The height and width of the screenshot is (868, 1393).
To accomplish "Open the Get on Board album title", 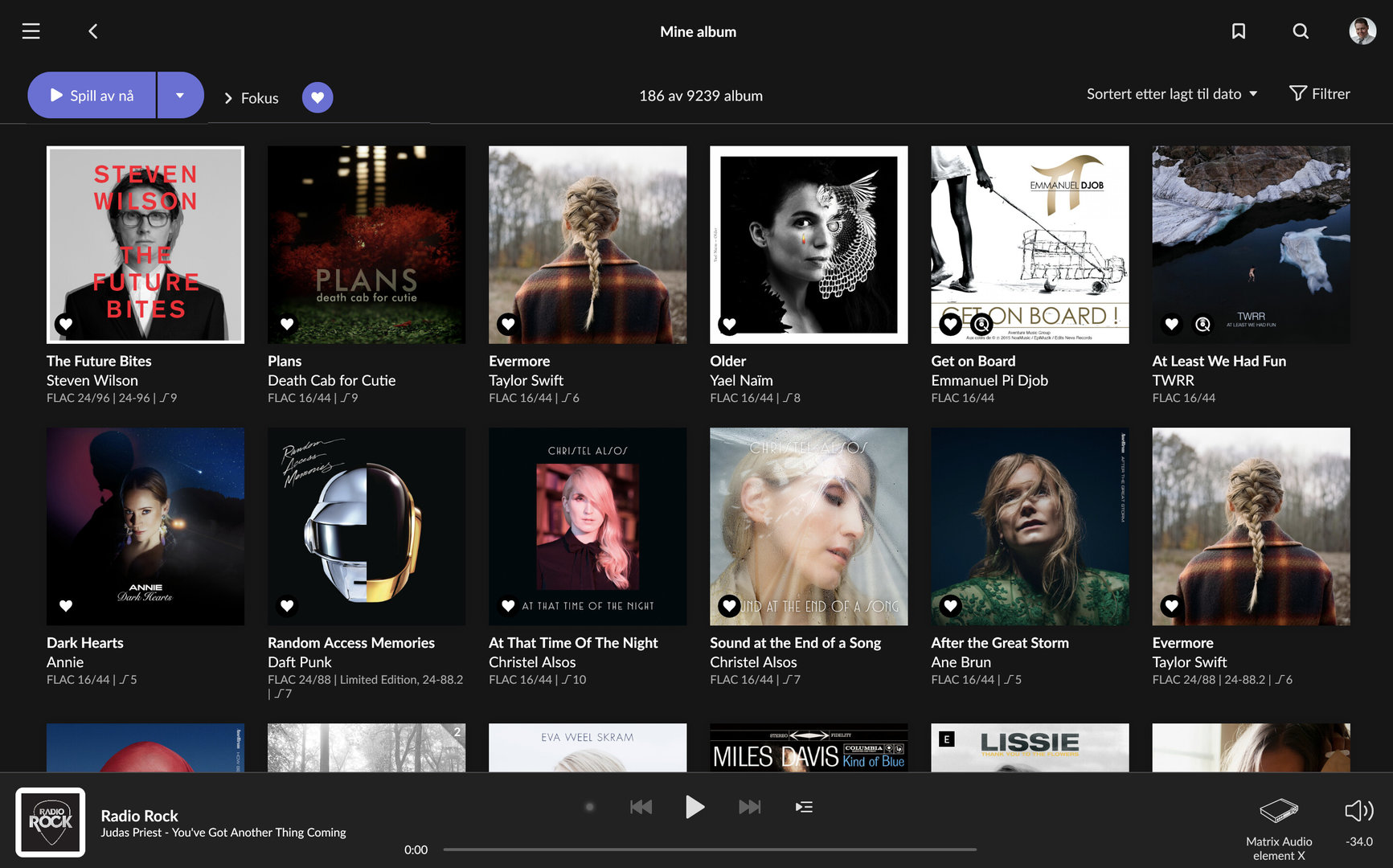I will click(973, 361).
